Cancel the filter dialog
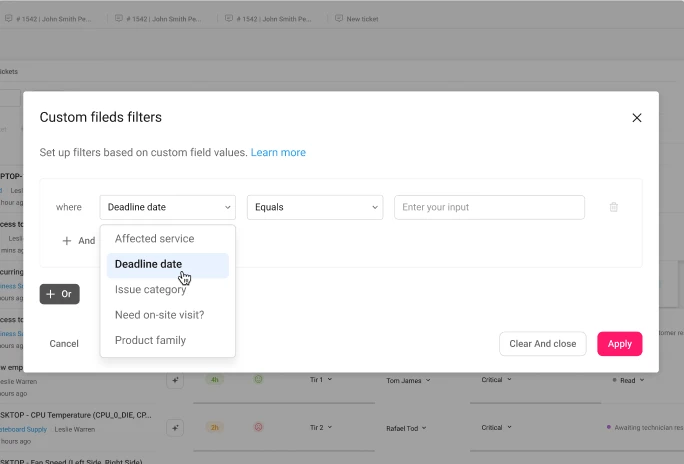This screenshot has height=464, width=684. [x=64, y=344]
